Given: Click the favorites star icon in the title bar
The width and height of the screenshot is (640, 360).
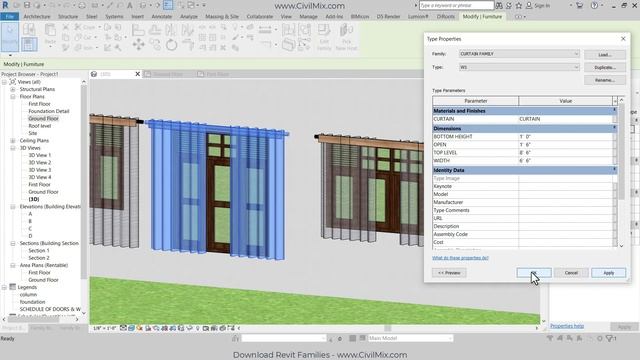Looking at the screenshot, I should (518, 6).
